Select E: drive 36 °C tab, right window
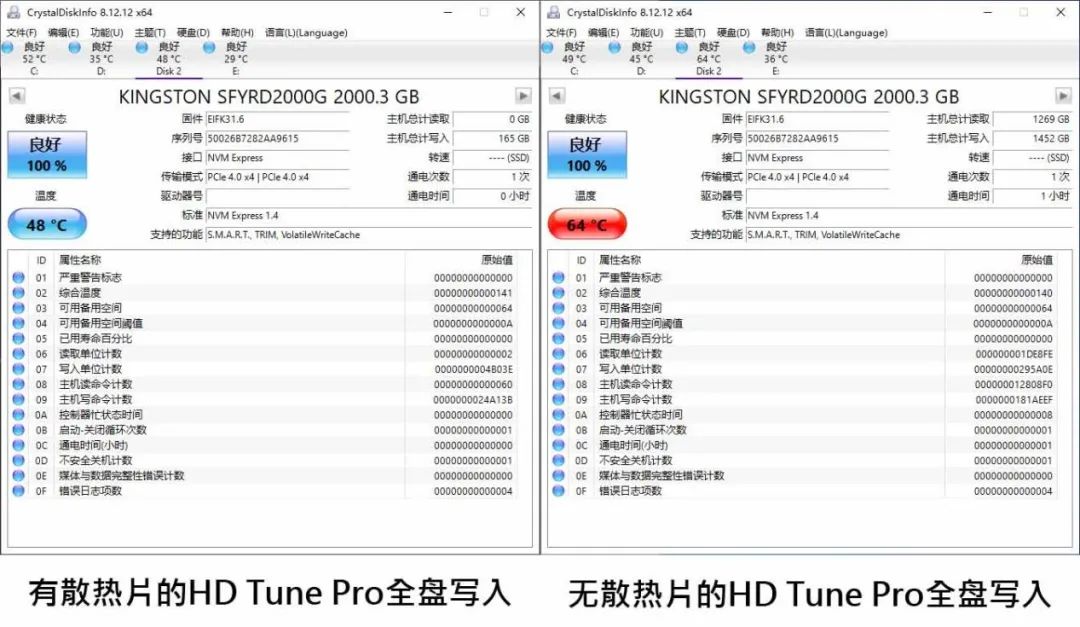This screenshot has width=1080, height=627. (x=776, y=59)
